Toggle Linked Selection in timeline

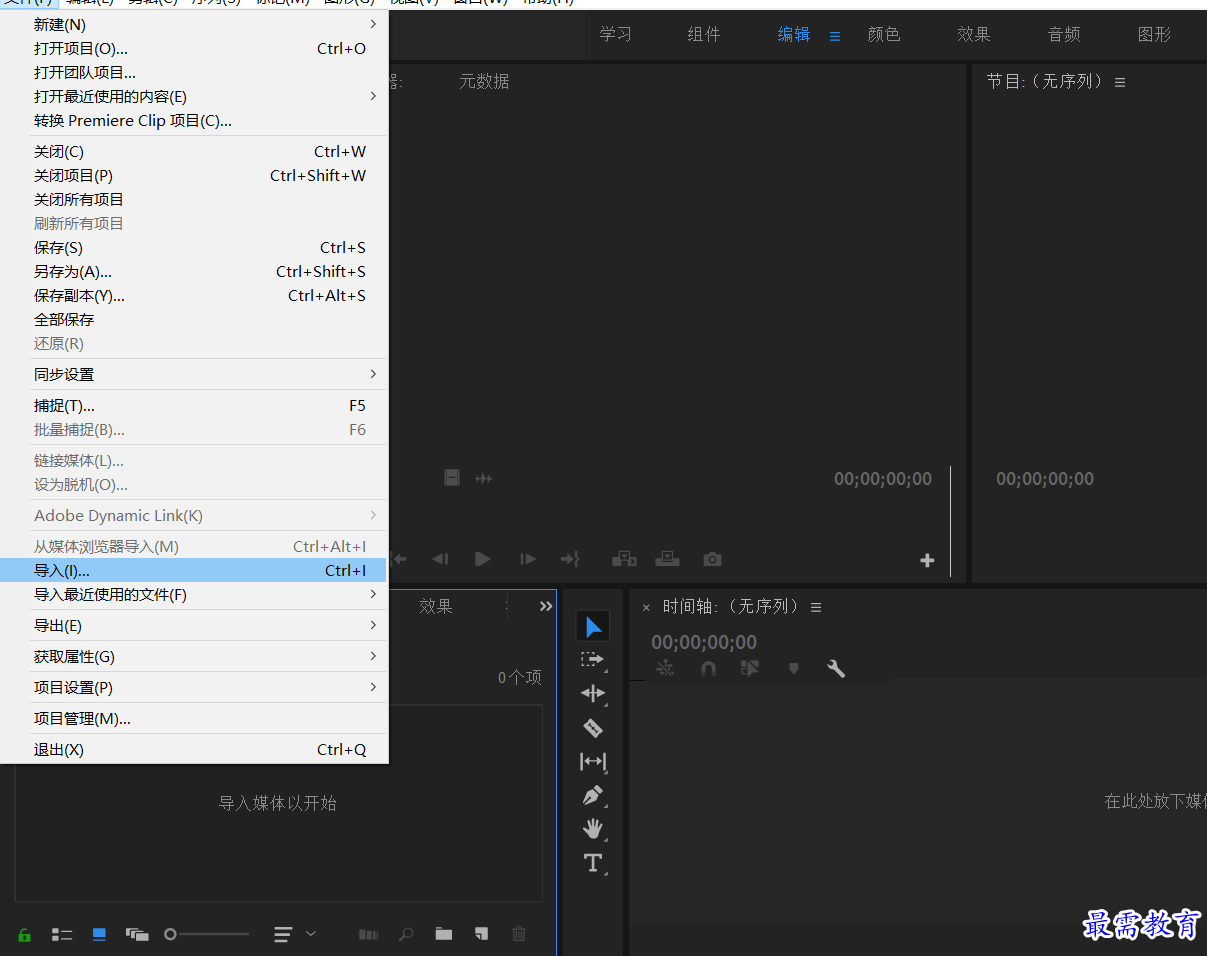click(x=750, y=669)
